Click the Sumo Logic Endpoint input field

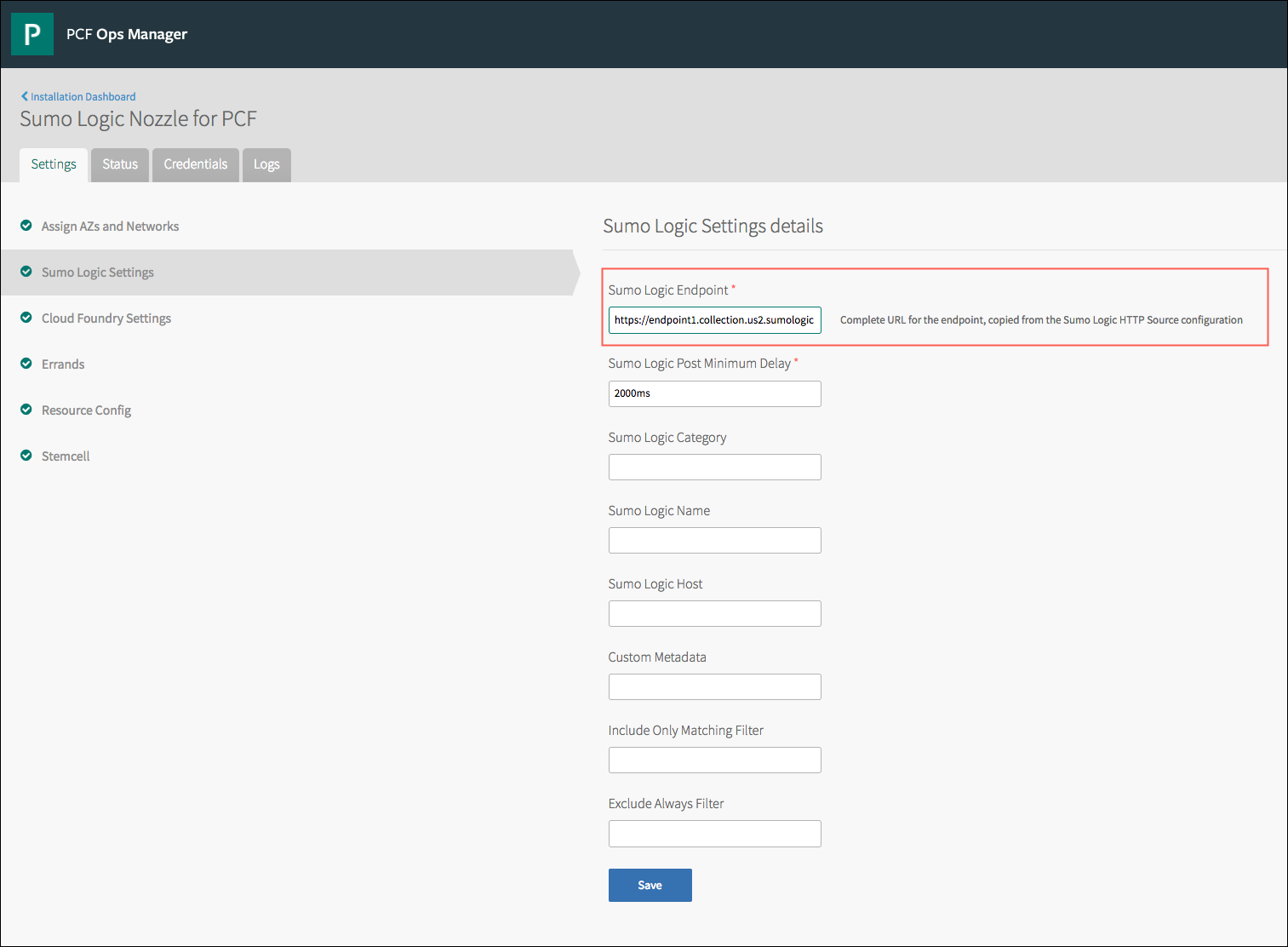(x=713, y=320)
